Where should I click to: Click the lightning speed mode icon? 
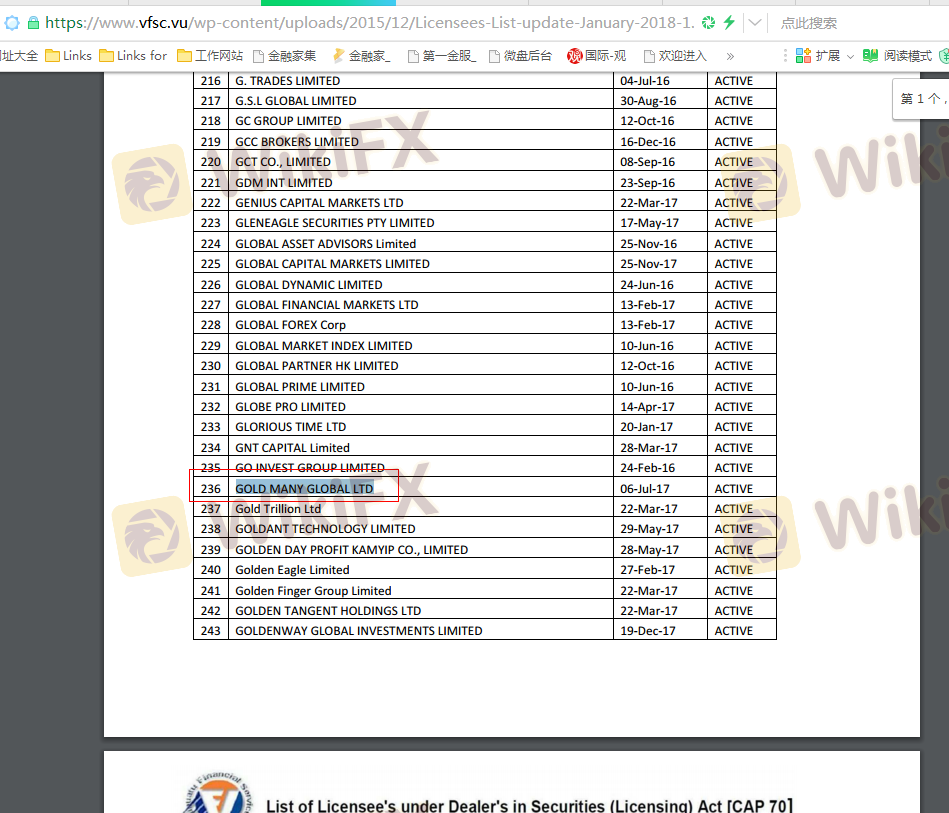click(729, 22)
